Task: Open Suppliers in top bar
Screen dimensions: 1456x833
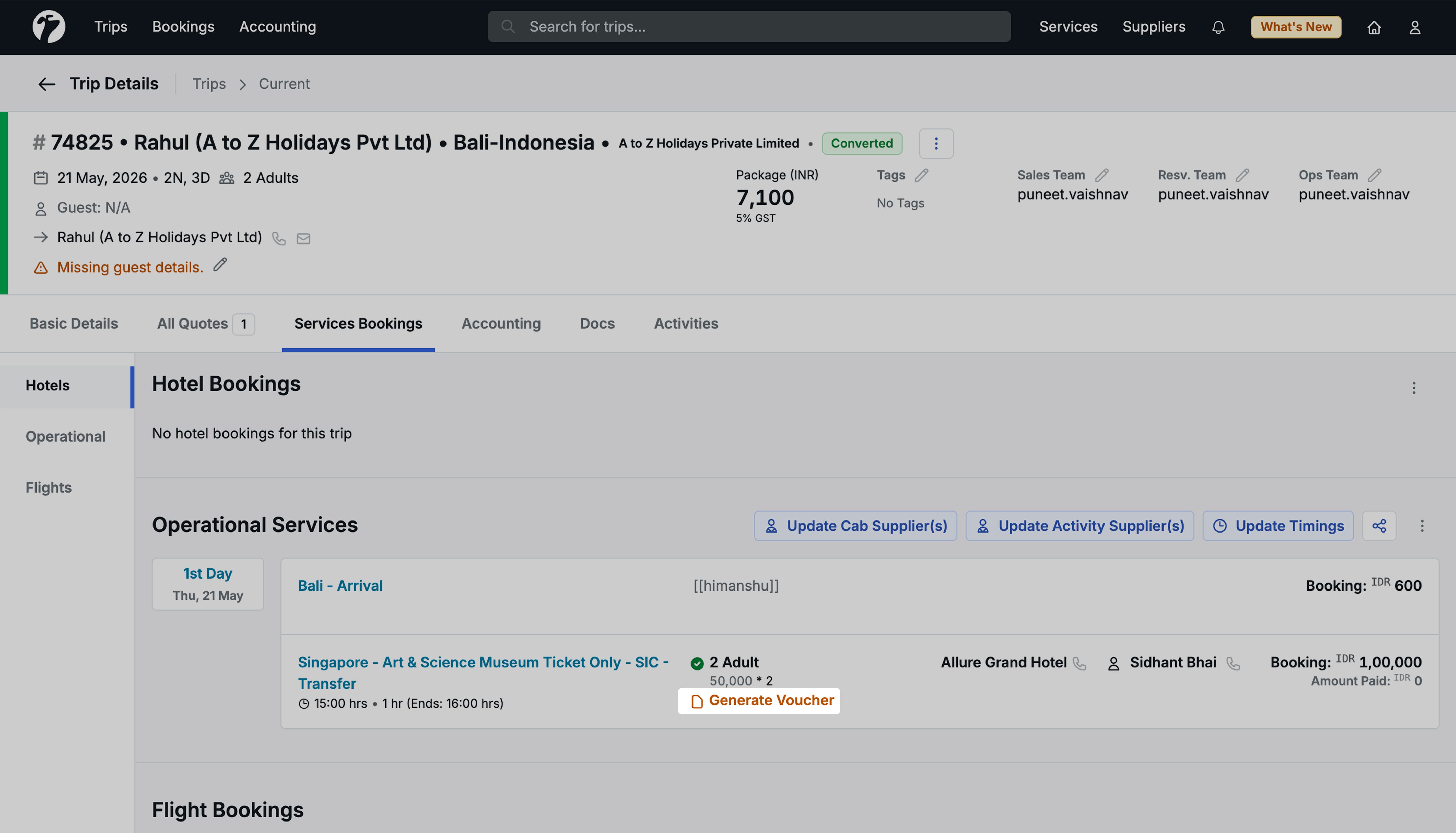Action: [1154, 27]
